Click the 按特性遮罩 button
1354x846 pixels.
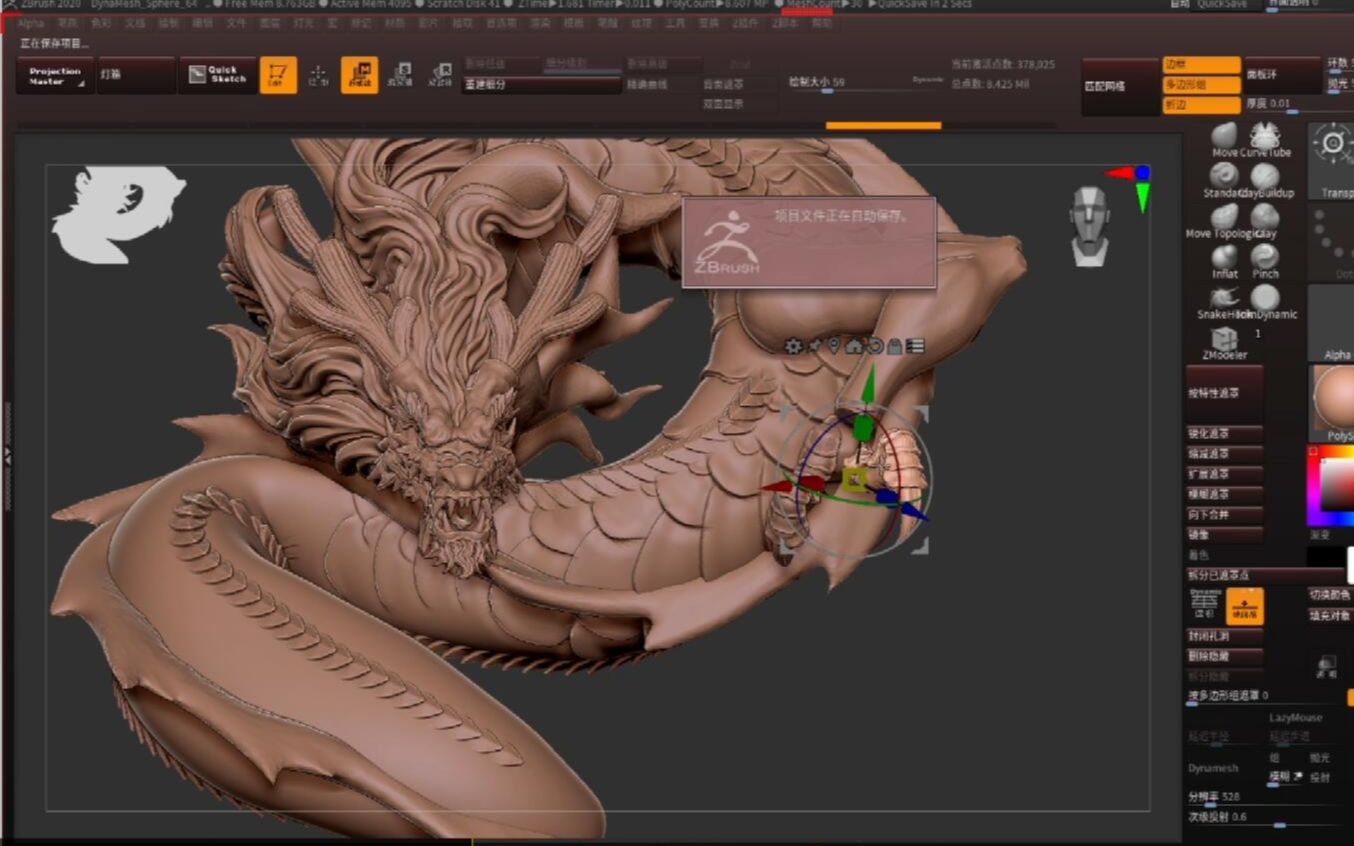pos(1225,393)
